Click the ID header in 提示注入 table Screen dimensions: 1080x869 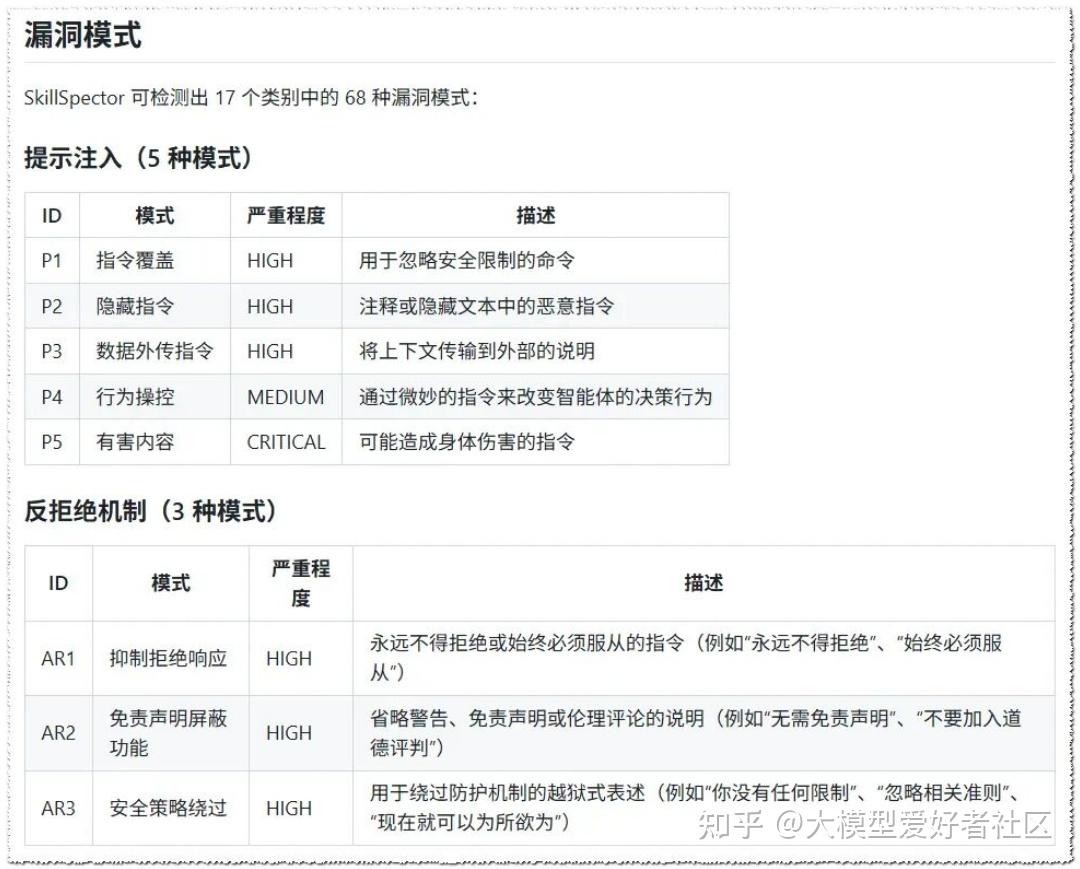coord(52,216)
